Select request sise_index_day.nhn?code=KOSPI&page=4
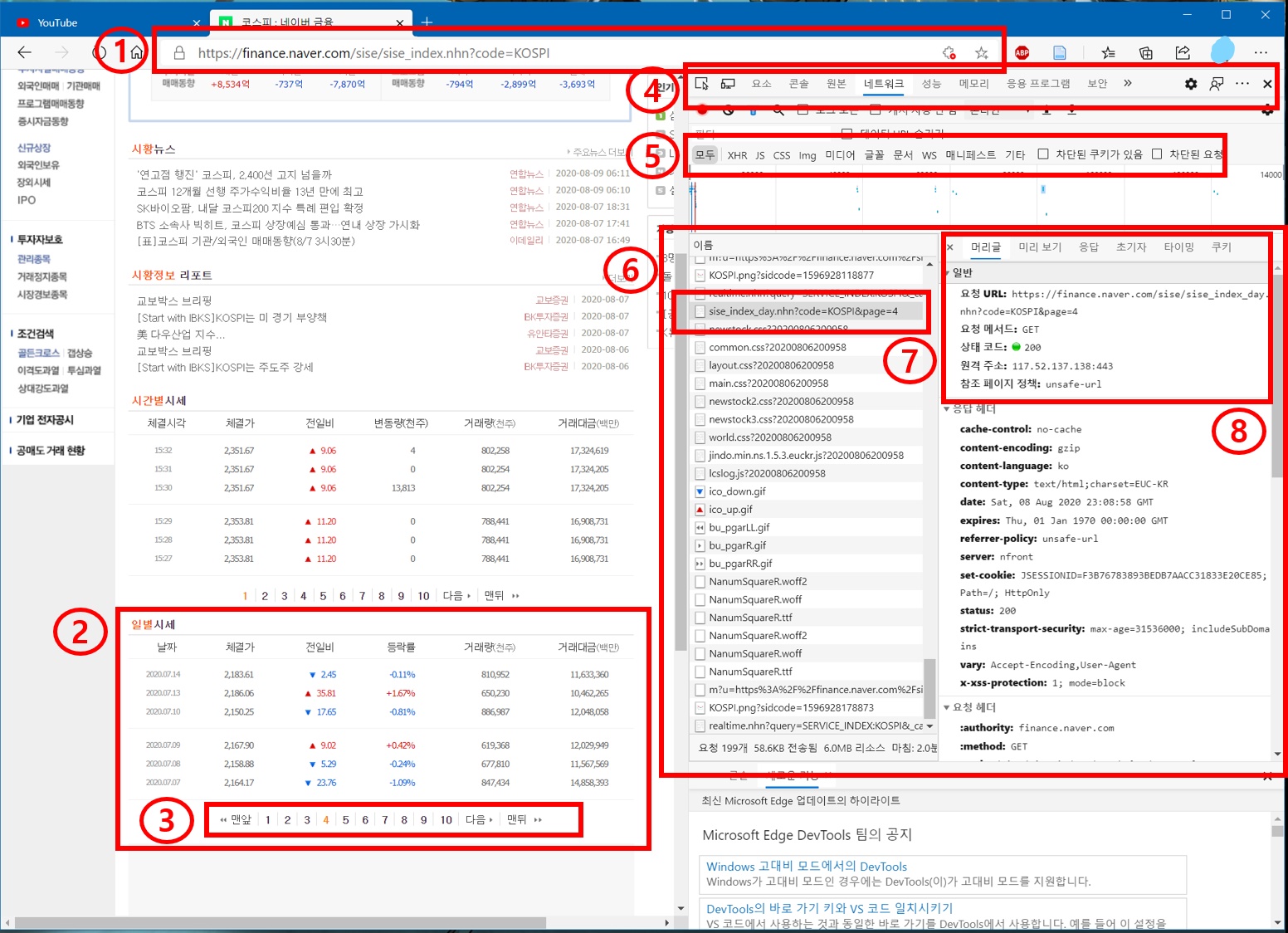 click(807, 311)
